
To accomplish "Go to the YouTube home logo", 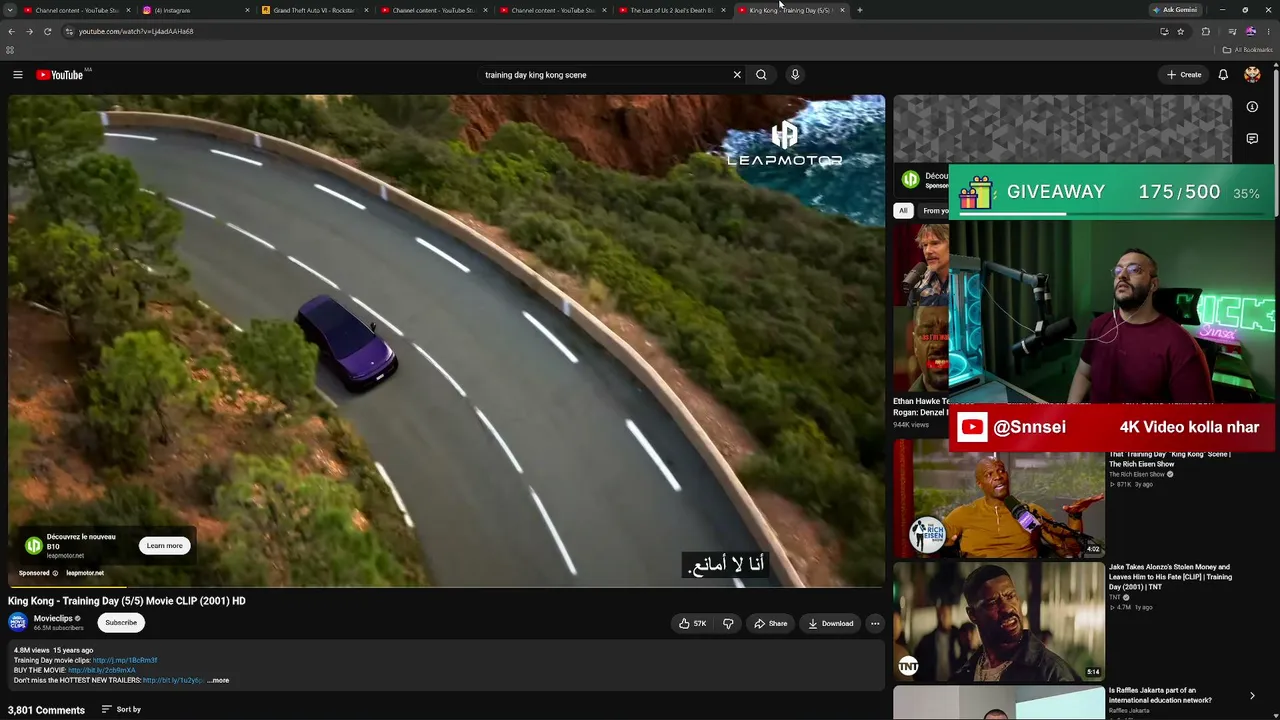I will point(60,75).
